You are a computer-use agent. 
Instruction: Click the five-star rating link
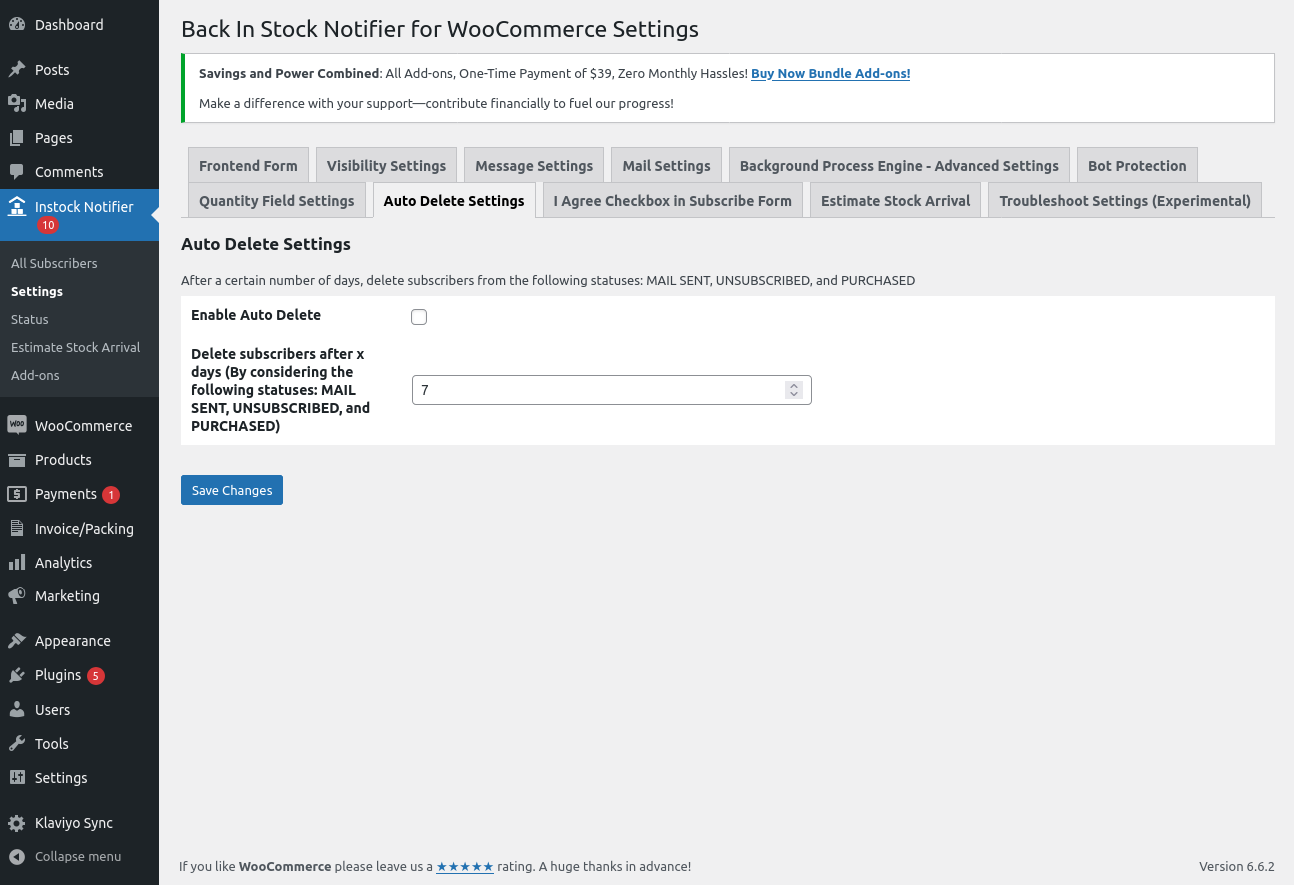click(465, 867)
